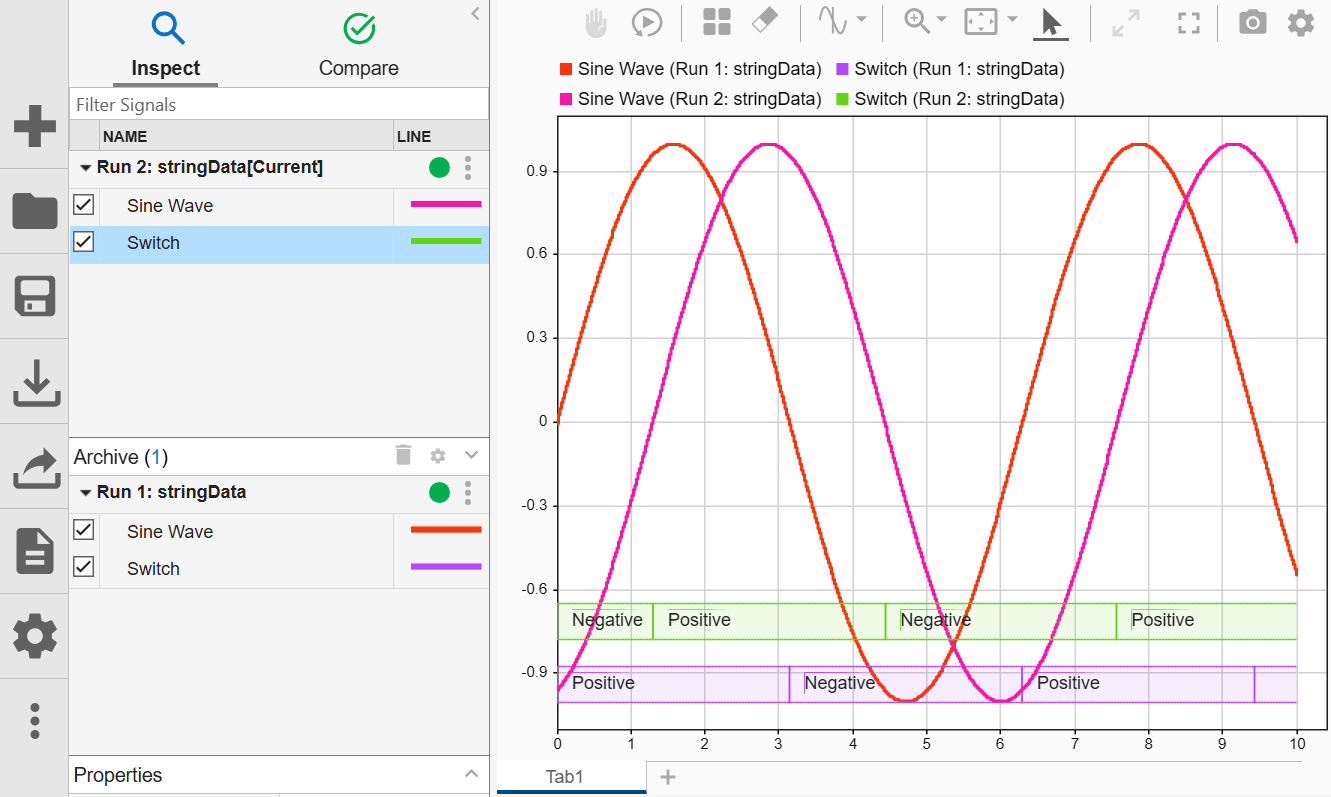Screen dimensions: 1331x797
Task: Select the Zoom magnifier tool
Action: click(x=916, y=22)
